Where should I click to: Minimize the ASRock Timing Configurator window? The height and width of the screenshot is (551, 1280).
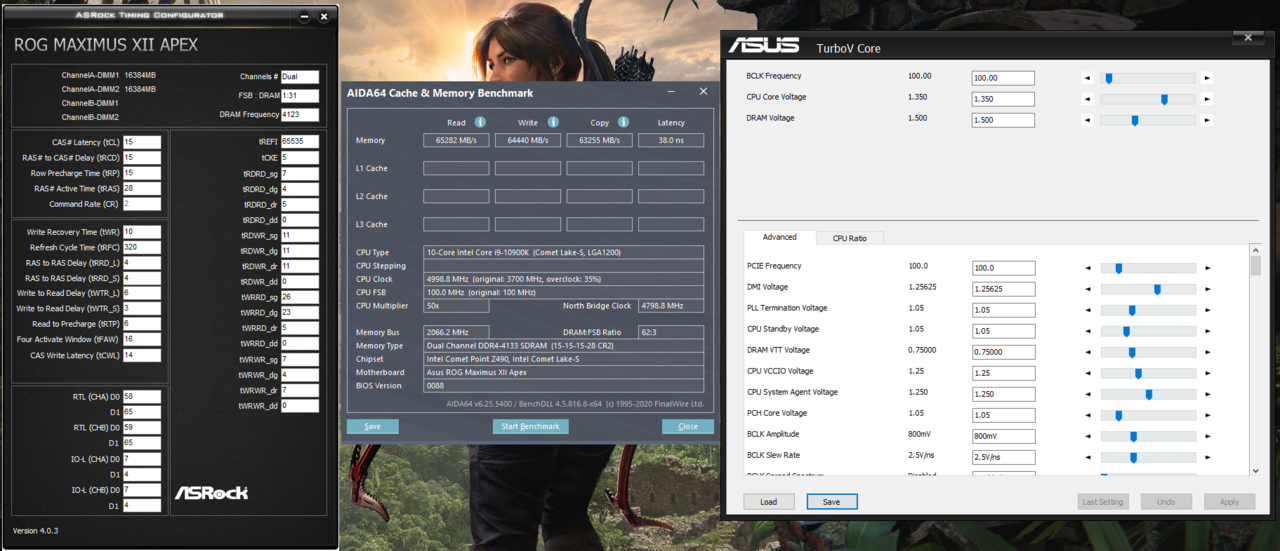click(305, 17)
